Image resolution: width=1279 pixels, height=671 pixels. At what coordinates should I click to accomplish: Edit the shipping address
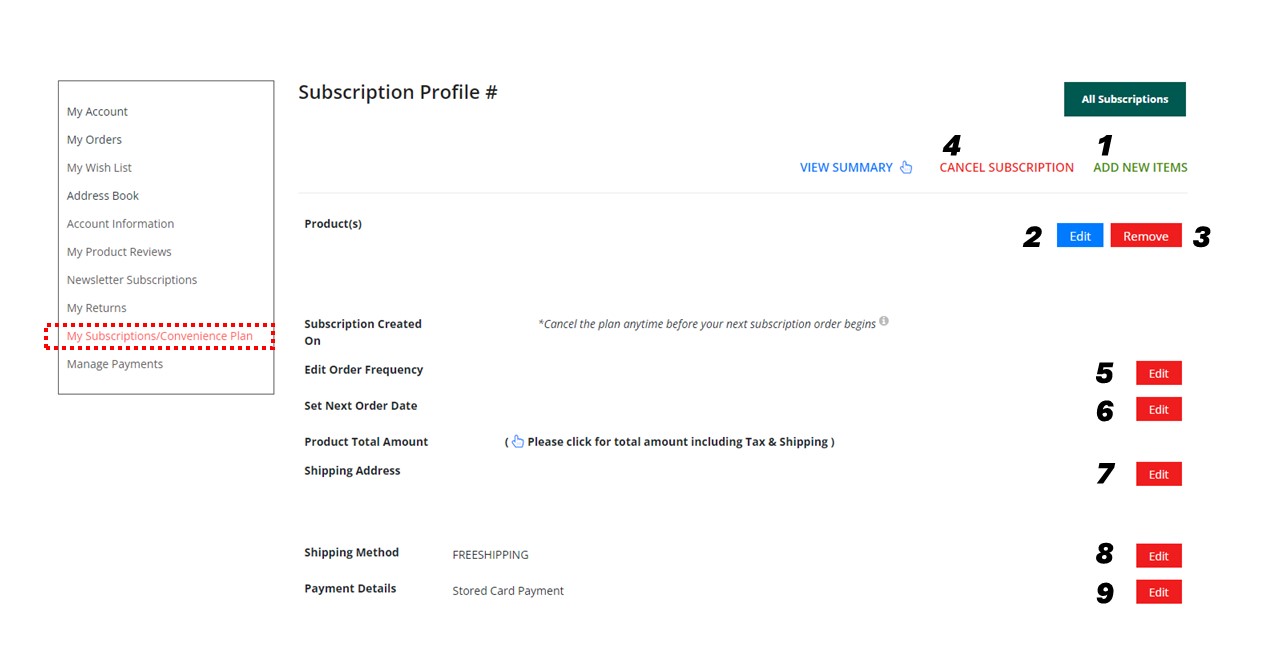(1159, 474)
